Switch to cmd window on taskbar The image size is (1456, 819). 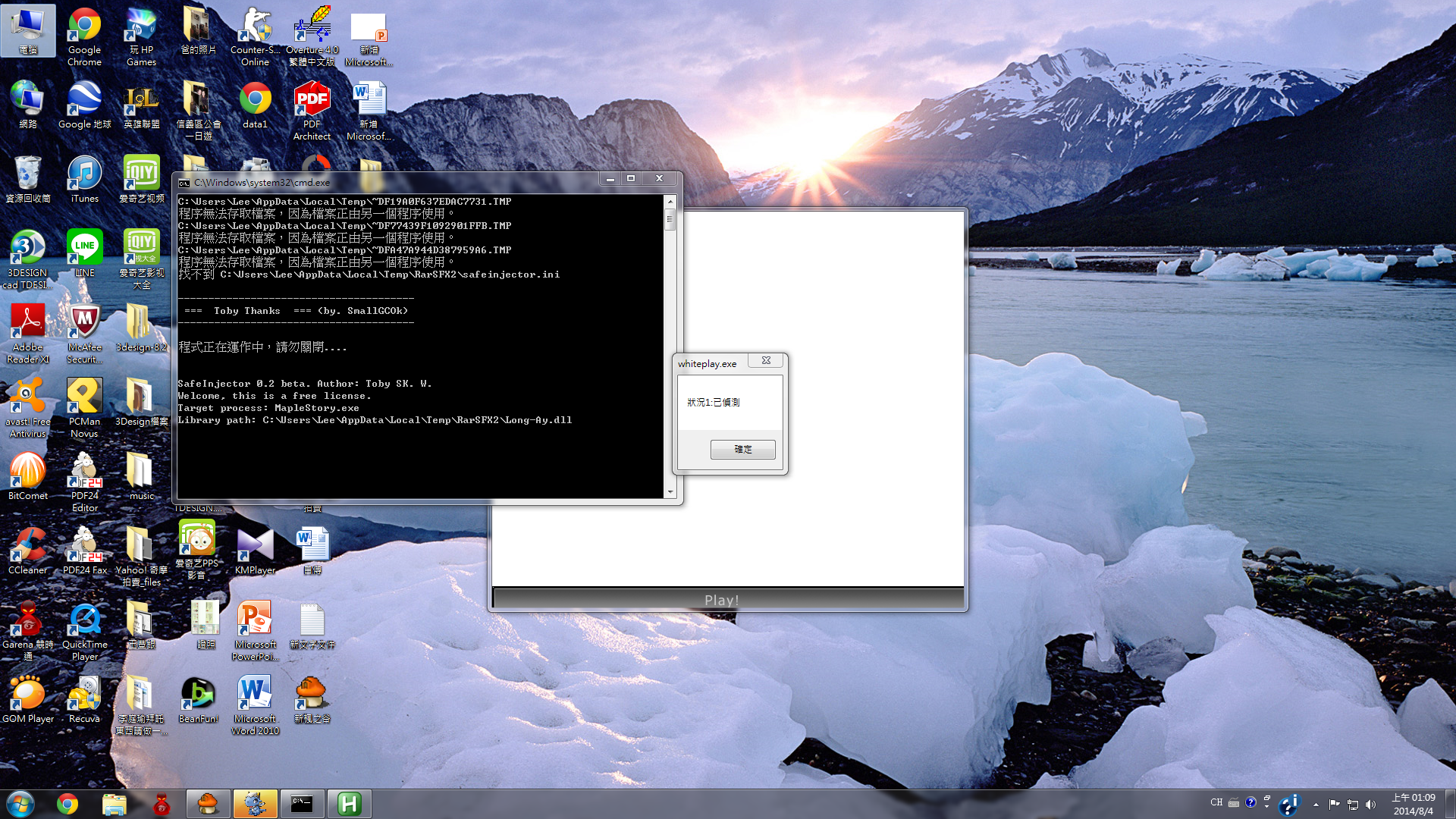[x=302, y=804]
